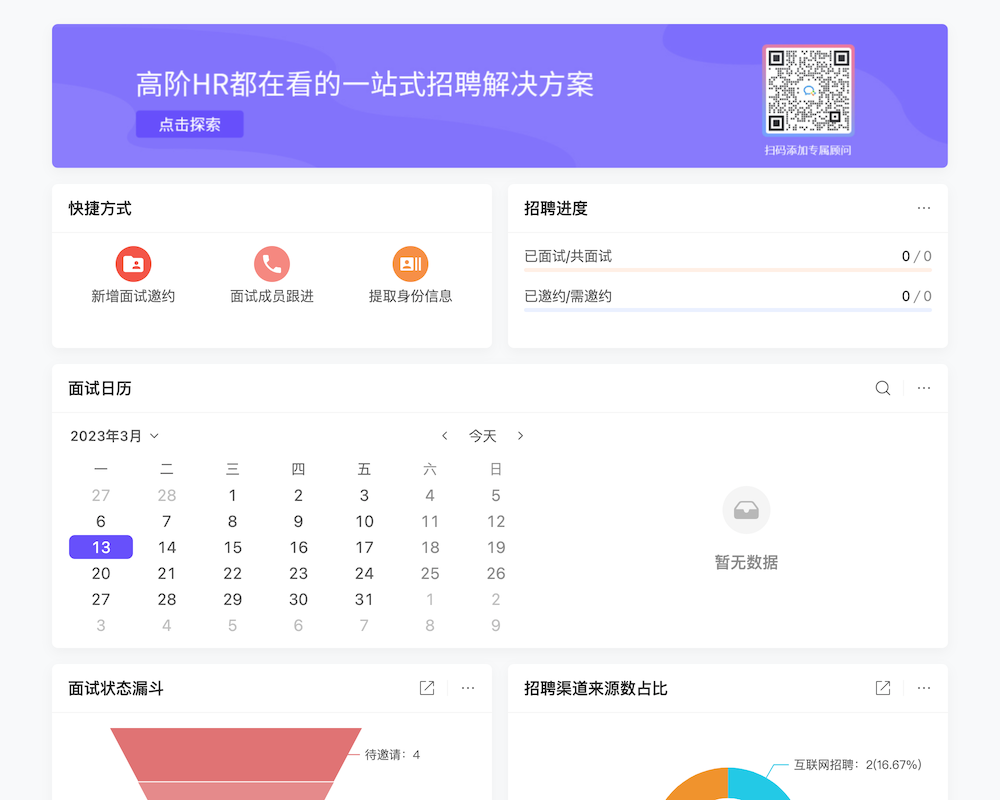Open the more menu on 招聘渠道来源数占比 panel

pos(924,688)
